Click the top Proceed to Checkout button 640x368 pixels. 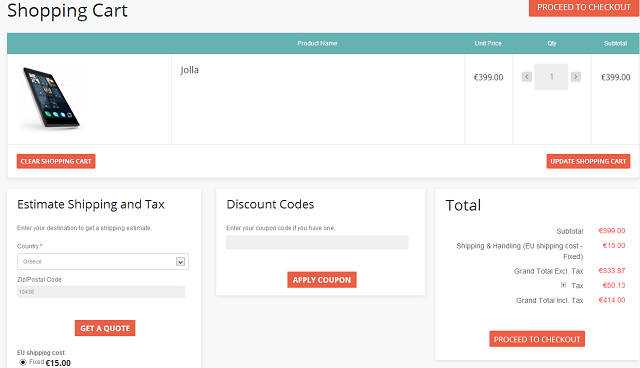click(584, 7)
